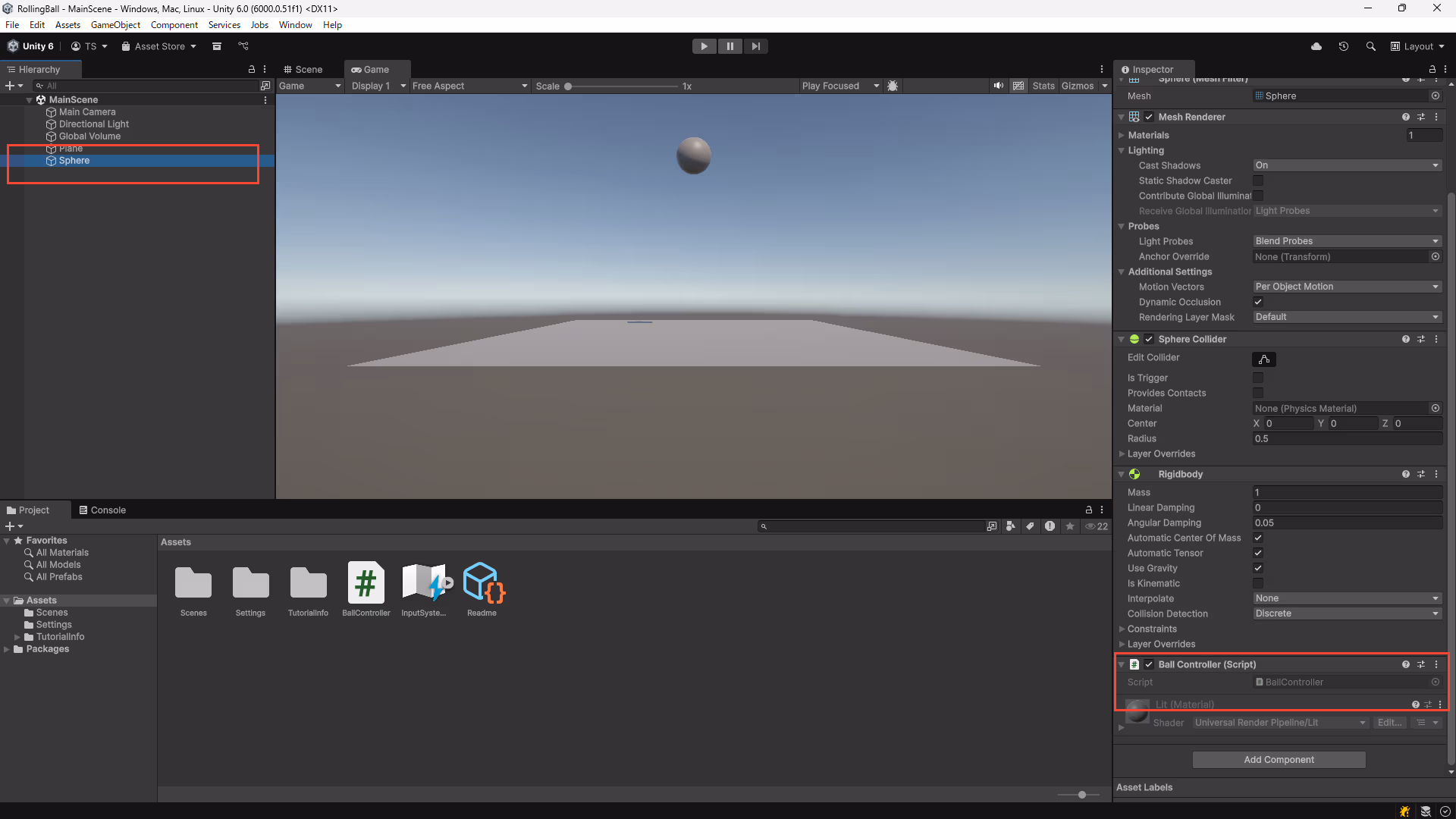
Task: Click the Stats button in Game view
Action: click(1043, 86)
